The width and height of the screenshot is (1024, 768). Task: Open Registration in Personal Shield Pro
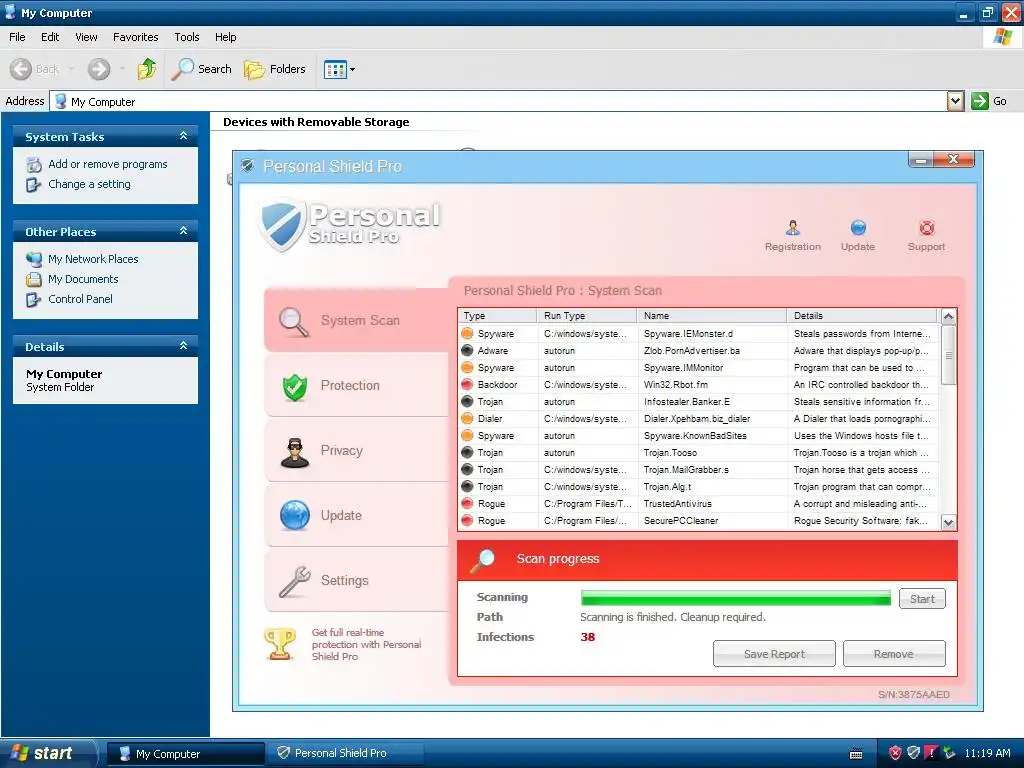792,236
